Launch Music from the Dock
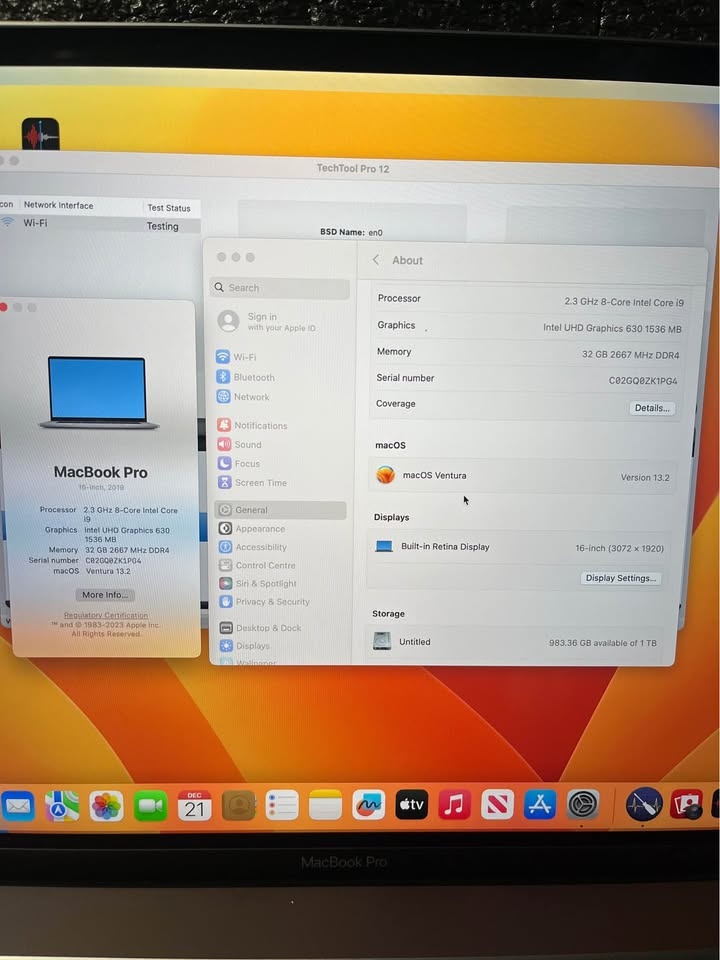Viewport: 720px width, 960px height. point(454,804)
